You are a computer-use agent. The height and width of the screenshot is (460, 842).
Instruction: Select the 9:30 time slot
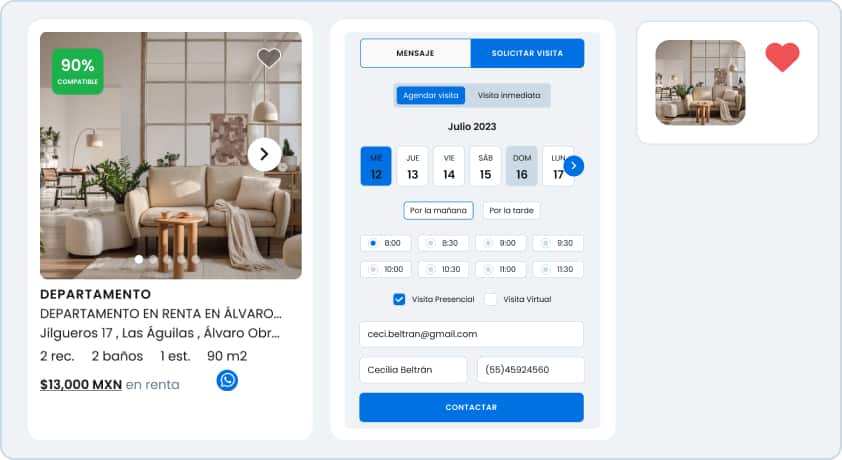click(x=558, y=243)
